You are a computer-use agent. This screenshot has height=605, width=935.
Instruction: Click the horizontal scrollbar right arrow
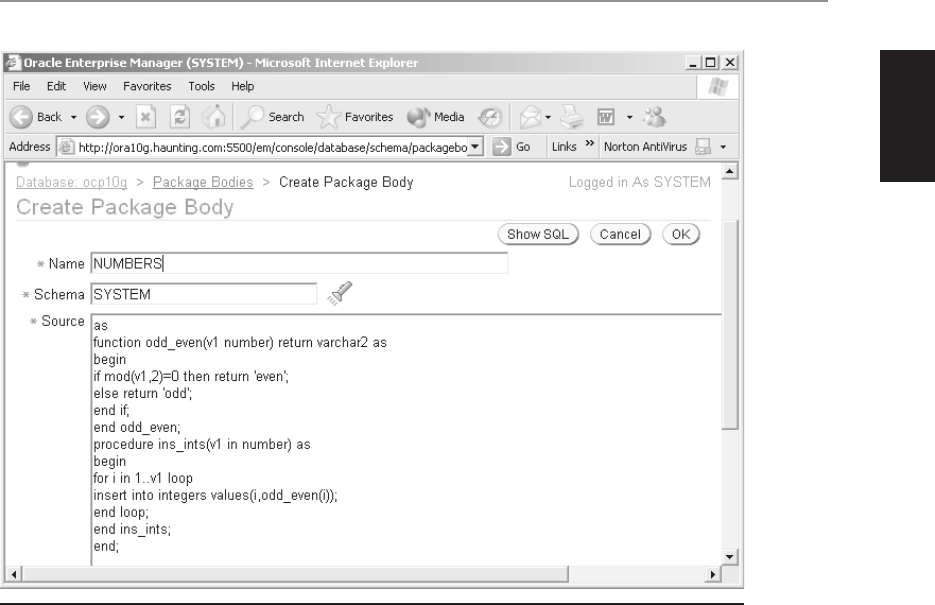pos(713,575)
